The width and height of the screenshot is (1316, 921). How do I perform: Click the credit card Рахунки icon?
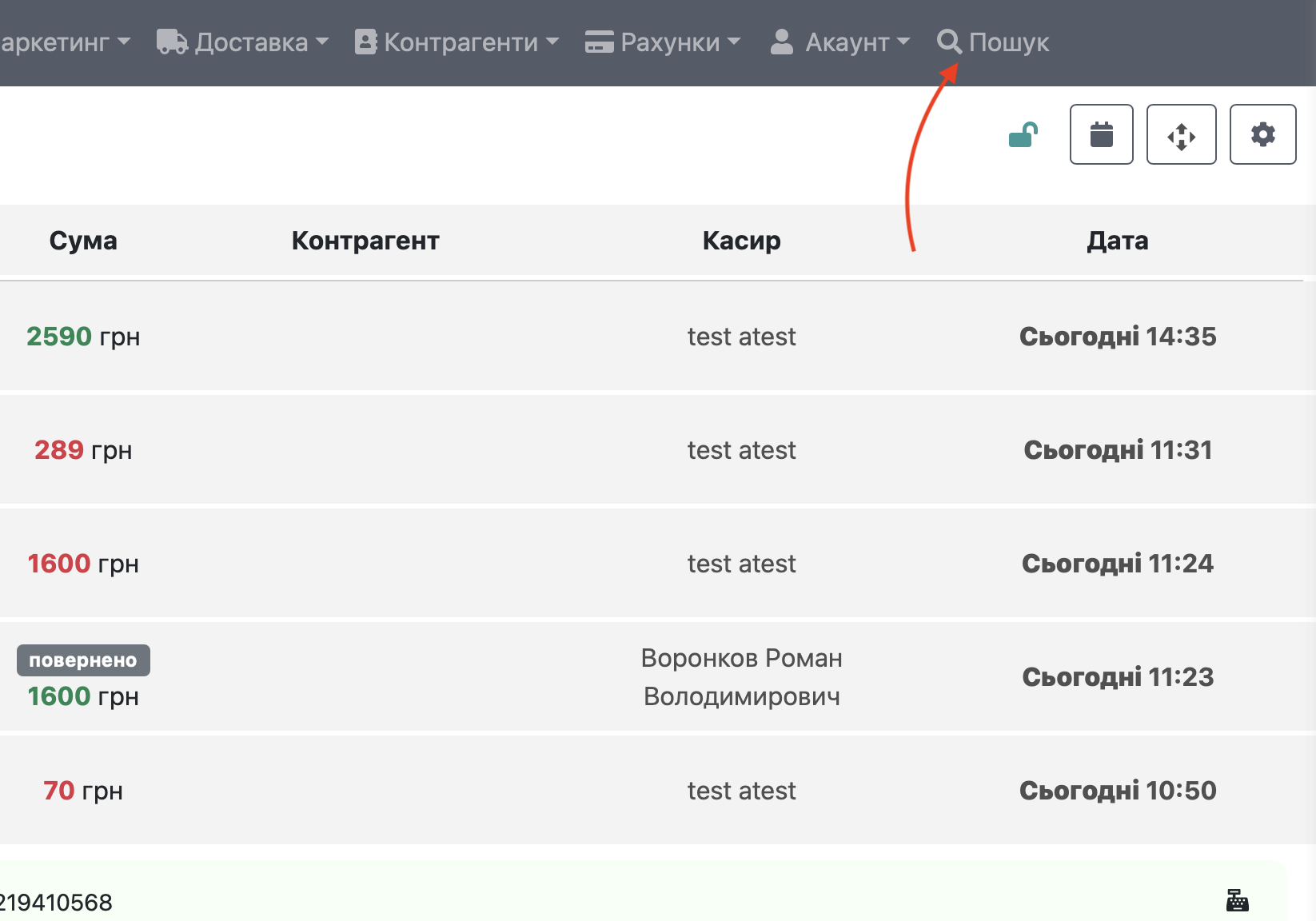(x=599, y=42)
